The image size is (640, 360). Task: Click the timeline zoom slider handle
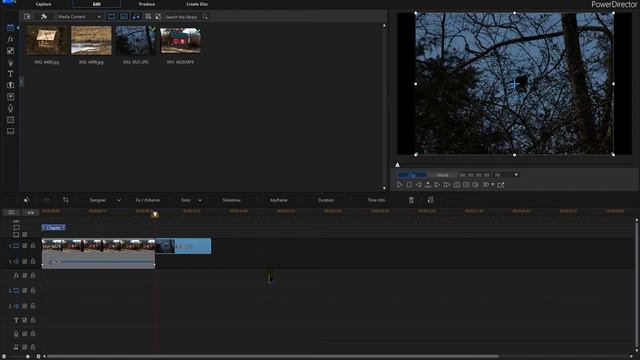(27, 356)
